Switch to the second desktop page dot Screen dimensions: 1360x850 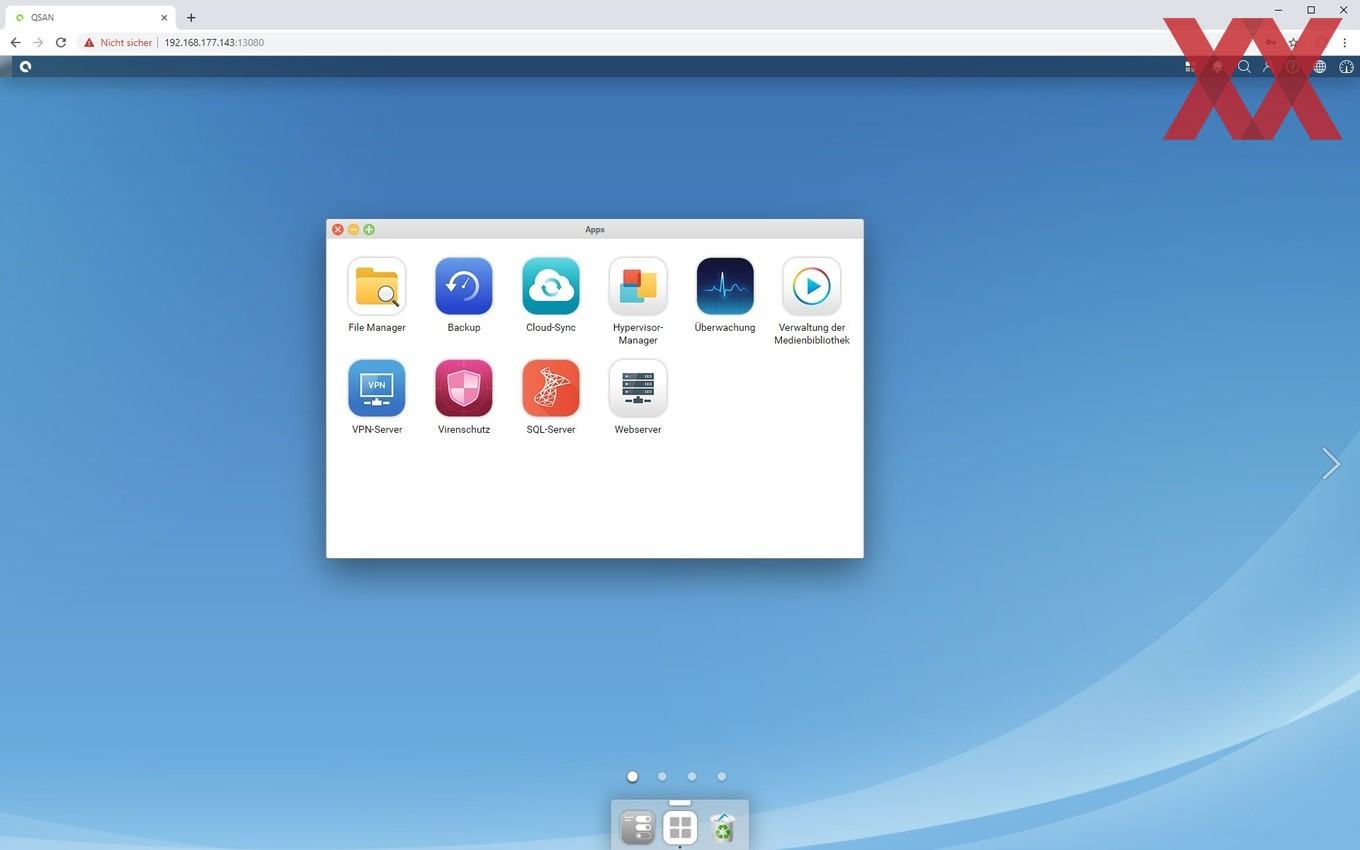click(x=662, y=776)
